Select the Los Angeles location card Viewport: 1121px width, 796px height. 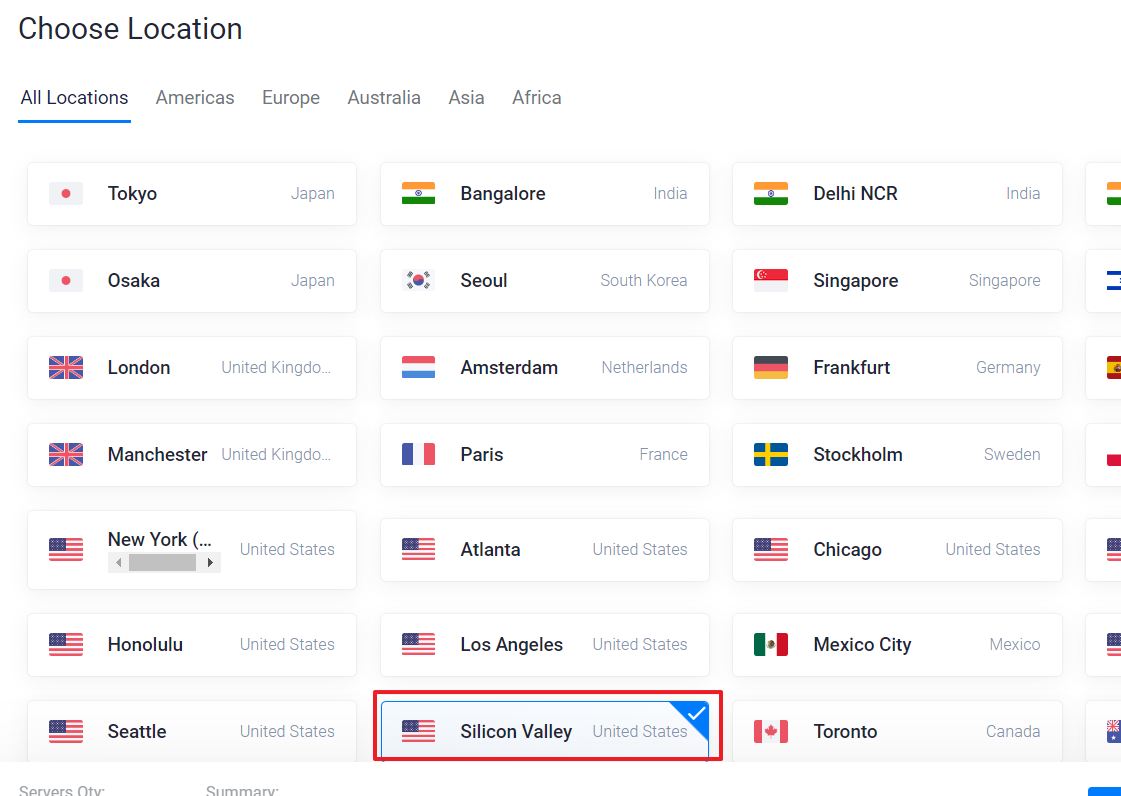tap(545, 645)
